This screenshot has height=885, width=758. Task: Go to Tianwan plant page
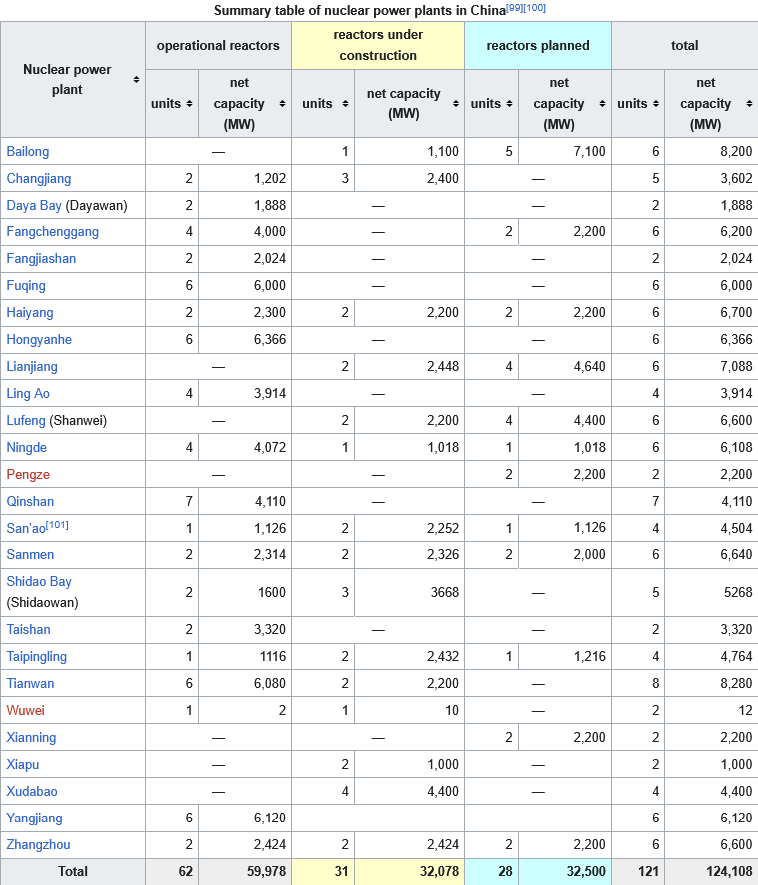point(30,684)
